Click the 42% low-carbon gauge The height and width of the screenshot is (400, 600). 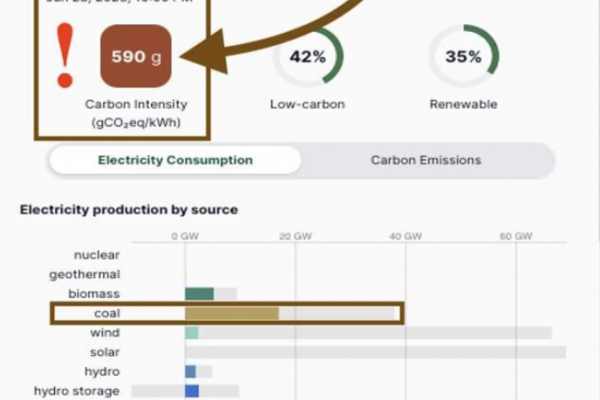[x=307, y=57]
